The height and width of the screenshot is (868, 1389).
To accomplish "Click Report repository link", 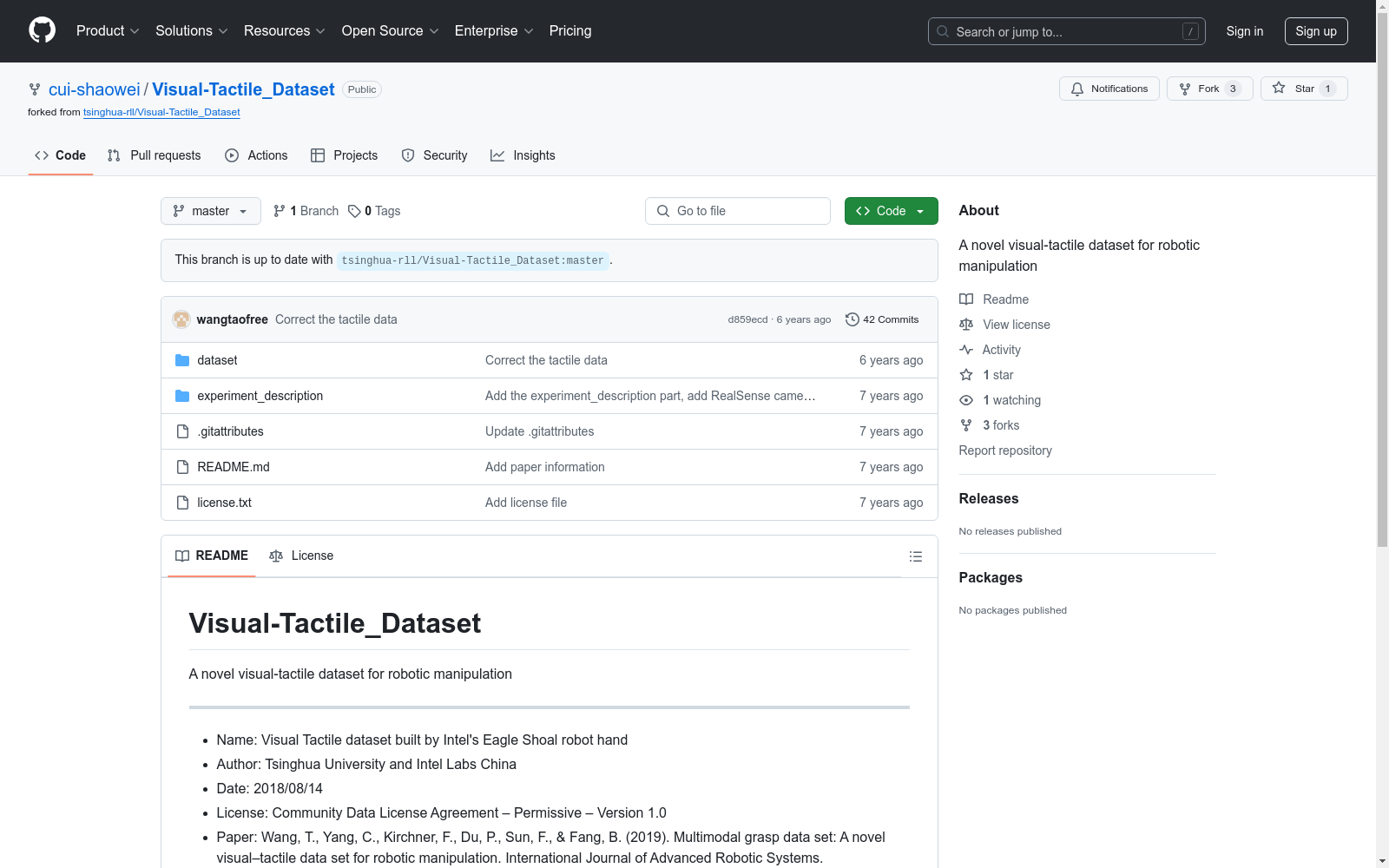I will coord(1005,450).
